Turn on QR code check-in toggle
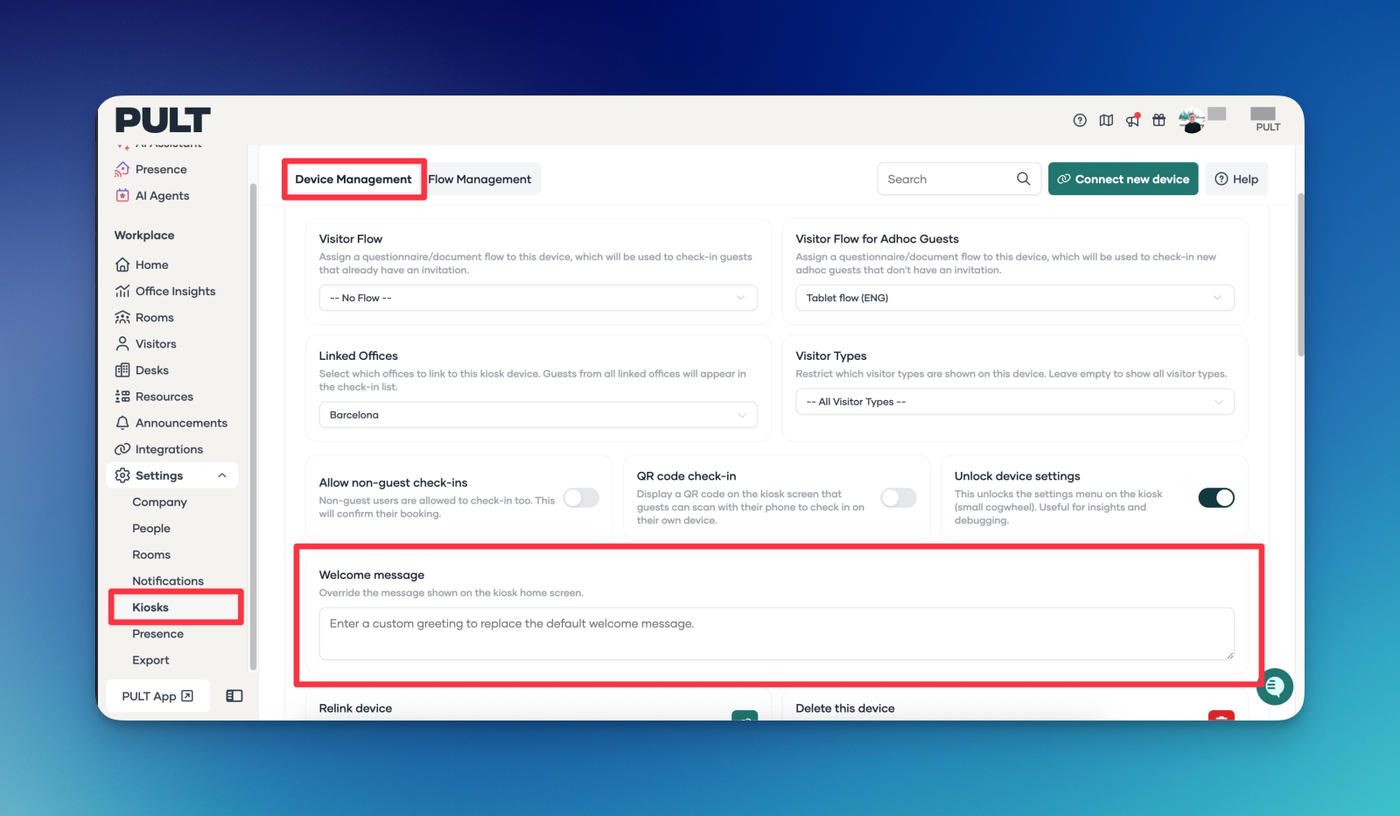The height and width of the screenshot is (816, 1400). [x=898, y=498]
